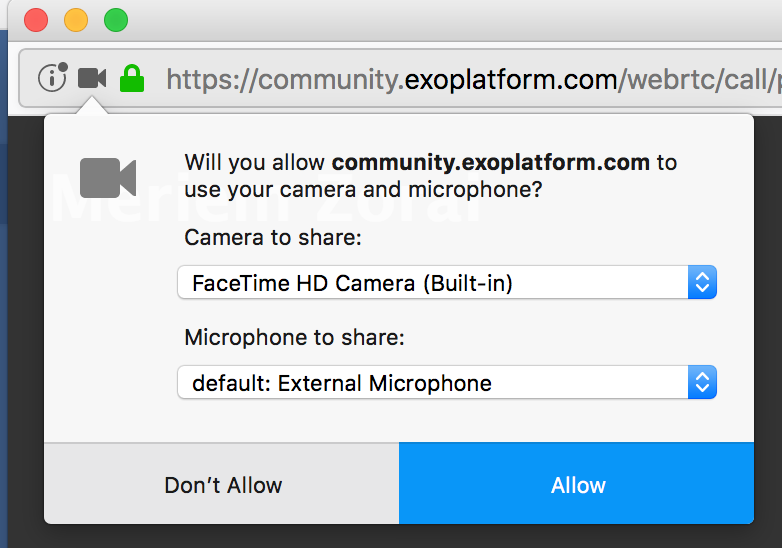Minimize the window with the yellow button
This screenshot has width=782, height=548.
point(76,20)
